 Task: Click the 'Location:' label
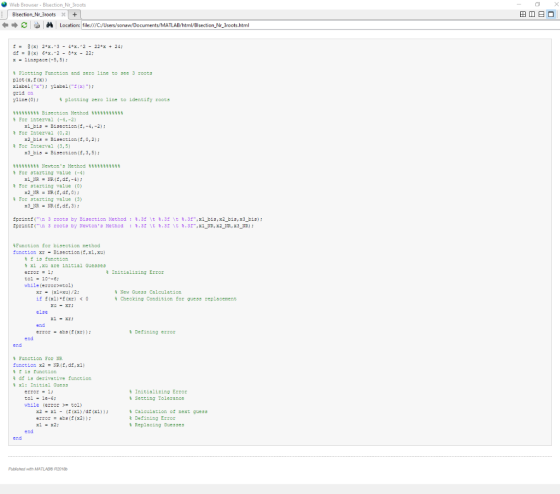(70, 25)
